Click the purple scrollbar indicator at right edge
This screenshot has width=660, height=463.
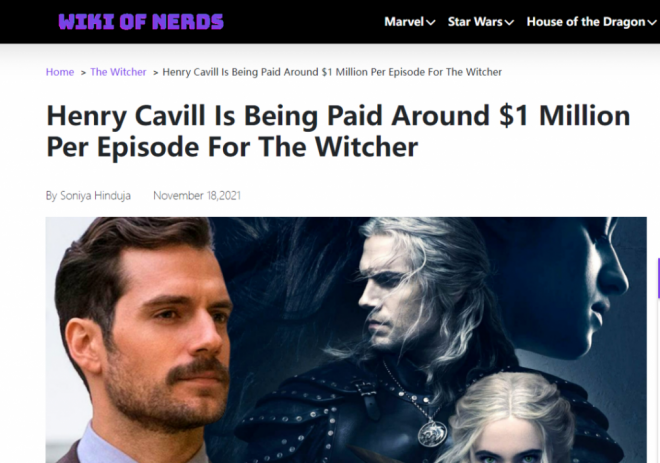pyautogui.click(x=658, y=279)
